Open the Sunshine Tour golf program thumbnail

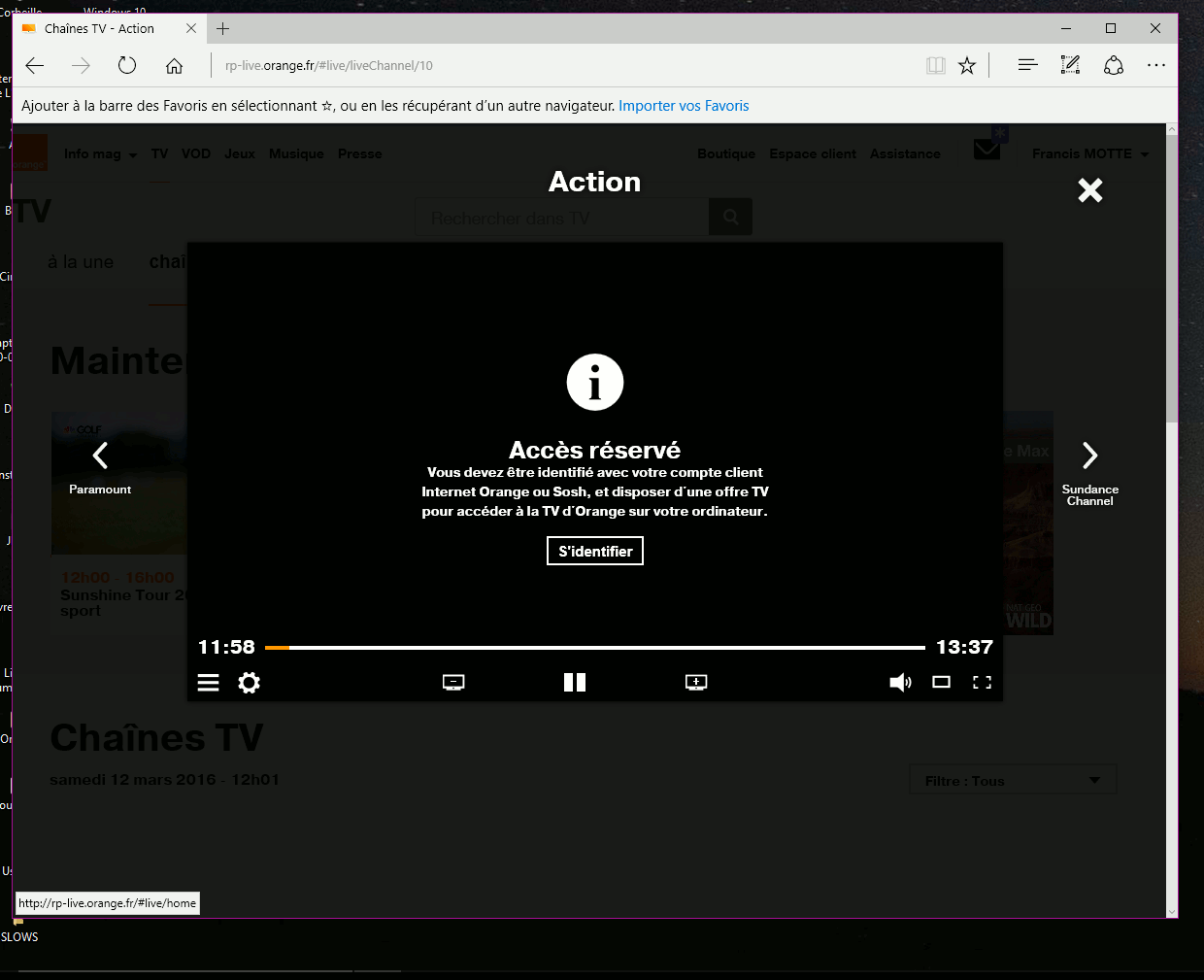click(x=118, y=483)
